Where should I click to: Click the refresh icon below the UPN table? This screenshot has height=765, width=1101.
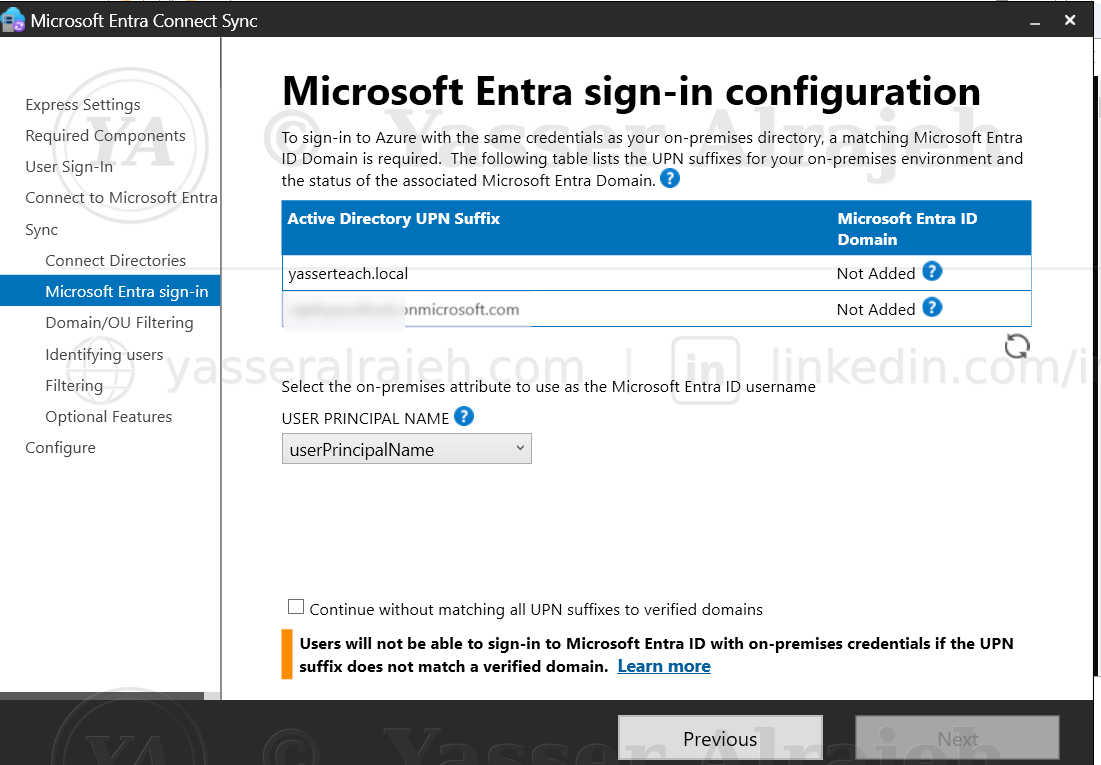pyautogui.click(x=1017, y=346)
